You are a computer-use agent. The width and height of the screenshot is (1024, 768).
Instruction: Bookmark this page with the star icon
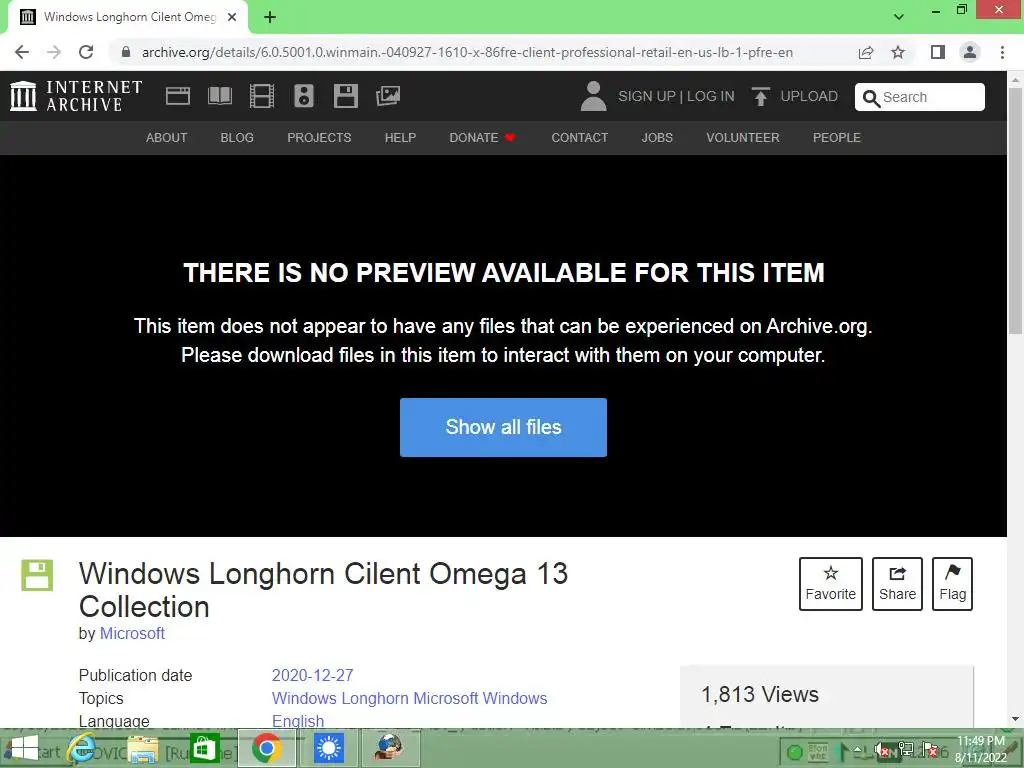(898, 52)
